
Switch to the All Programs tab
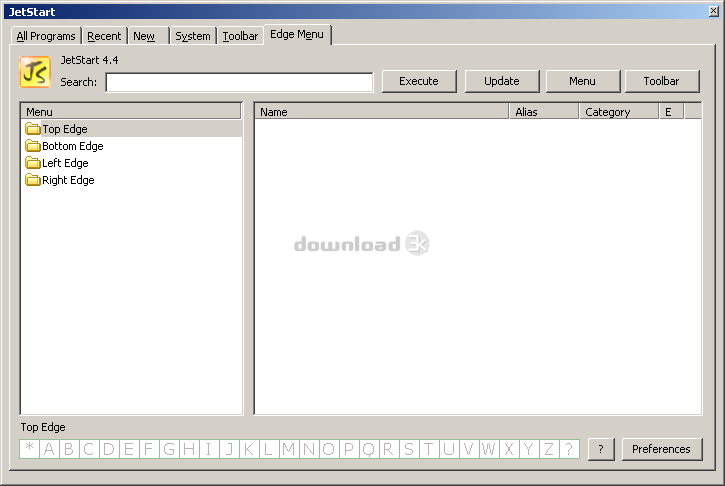(46, 36)
